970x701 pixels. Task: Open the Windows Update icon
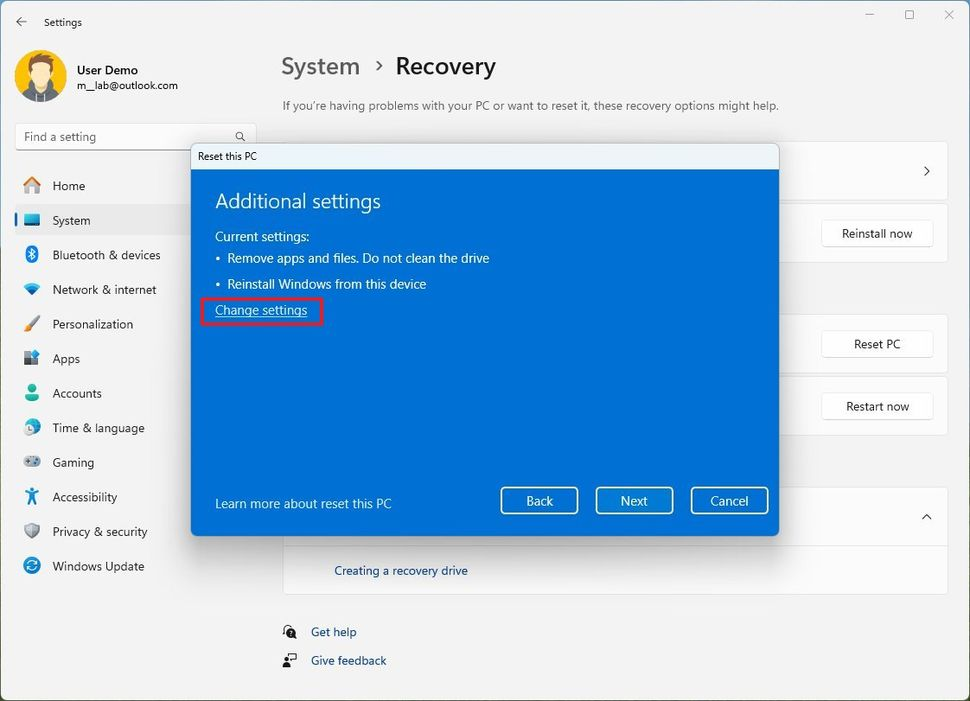32,566
